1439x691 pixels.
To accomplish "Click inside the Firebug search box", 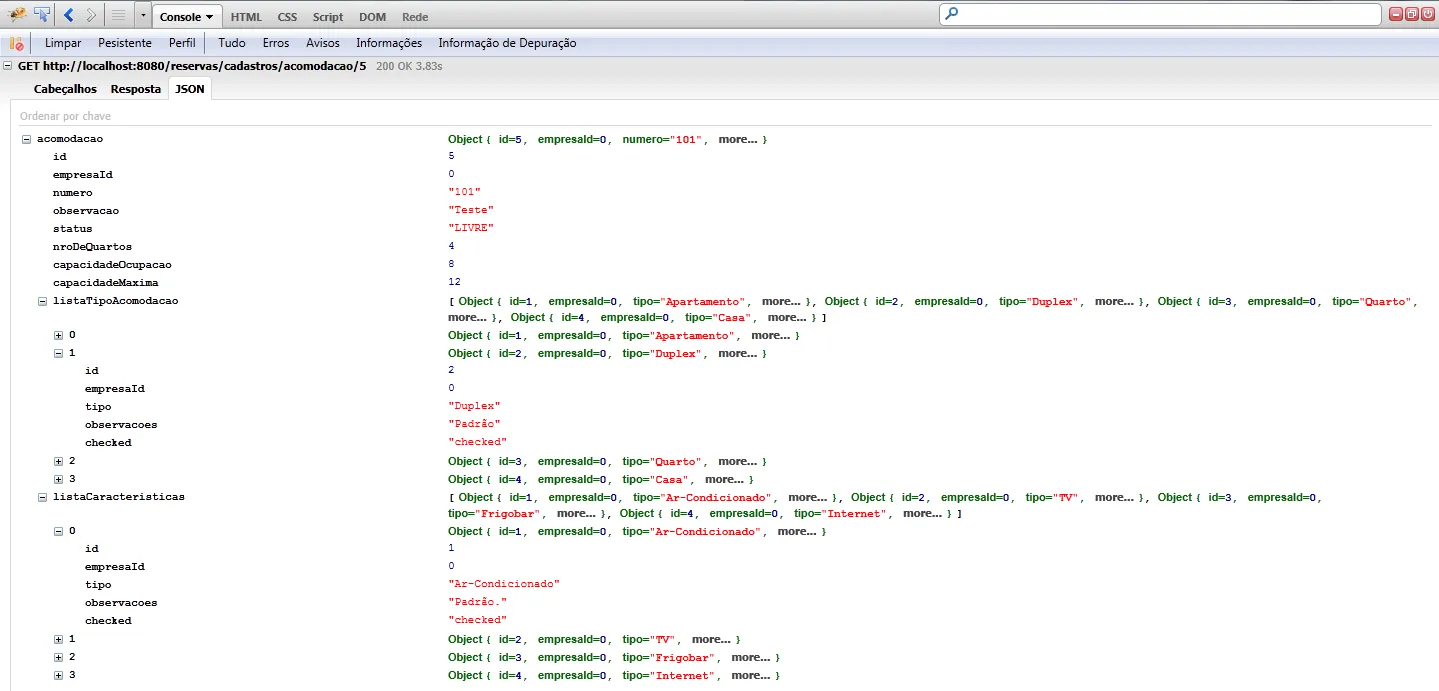I will (1160, 14).
